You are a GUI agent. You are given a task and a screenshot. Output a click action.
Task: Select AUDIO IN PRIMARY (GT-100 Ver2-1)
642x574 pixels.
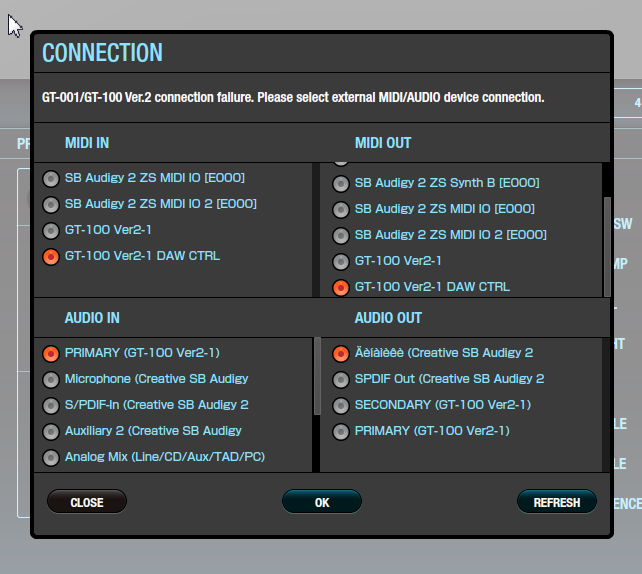tap(51, 354)
